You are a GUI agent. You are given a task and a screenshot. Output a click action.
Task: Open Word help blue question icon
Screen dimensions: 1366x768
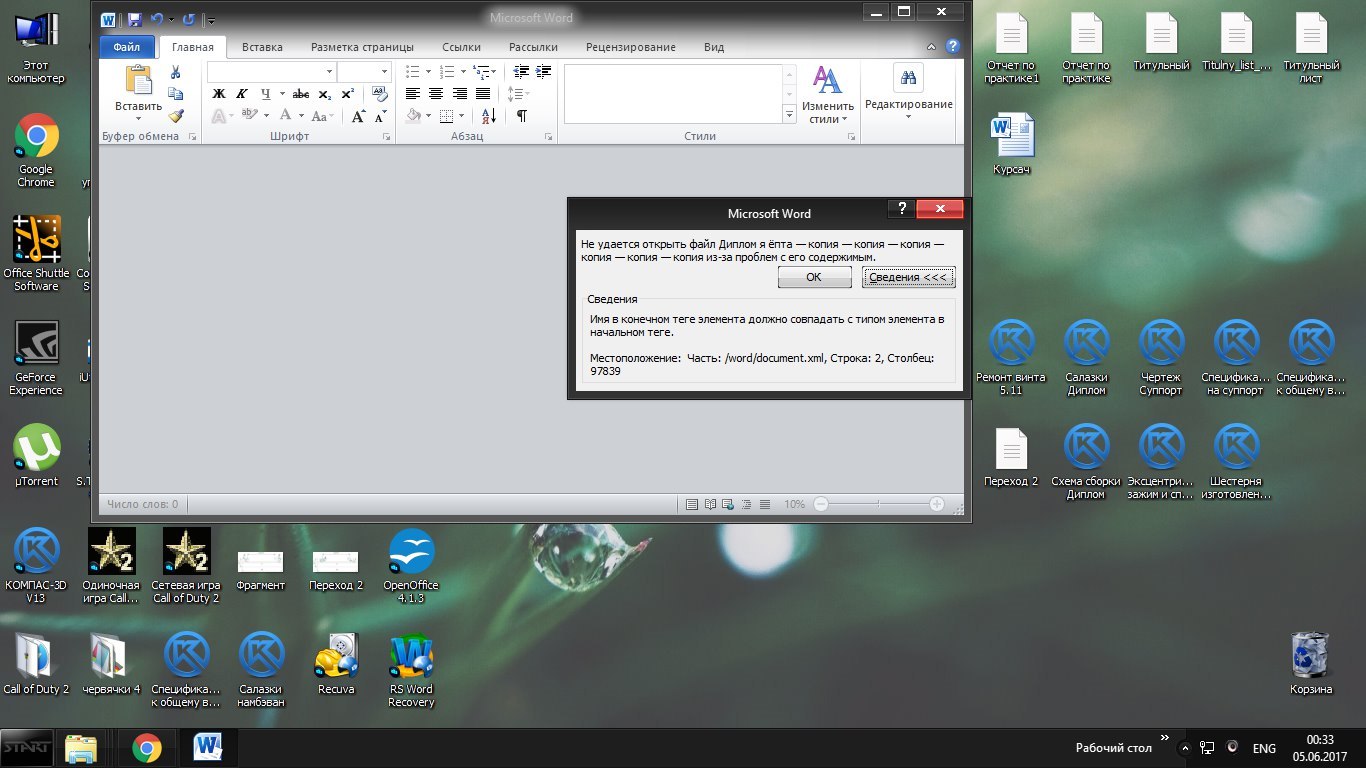(952, 47)
